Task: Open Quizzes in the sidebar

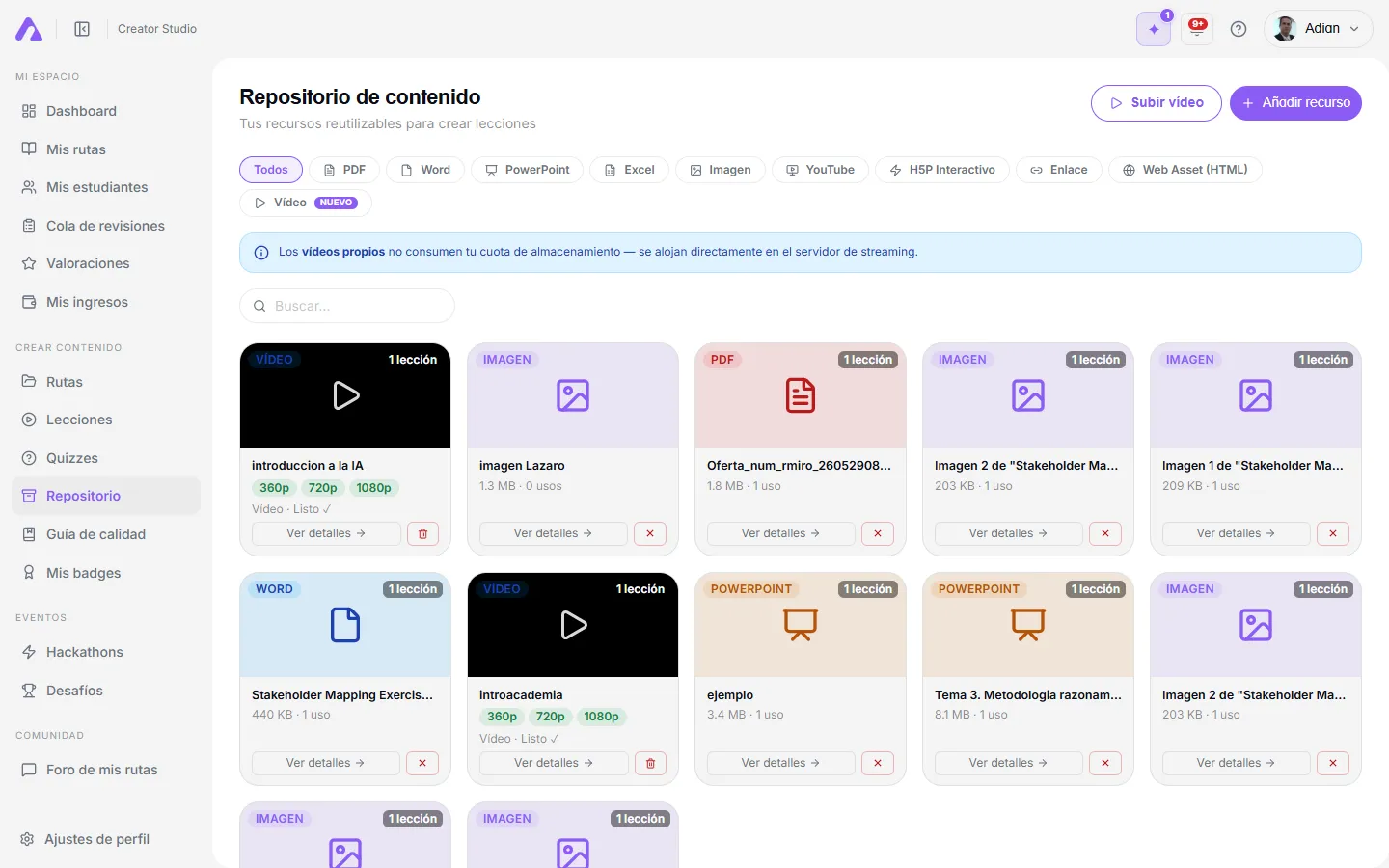Action: tap(106, 458)
